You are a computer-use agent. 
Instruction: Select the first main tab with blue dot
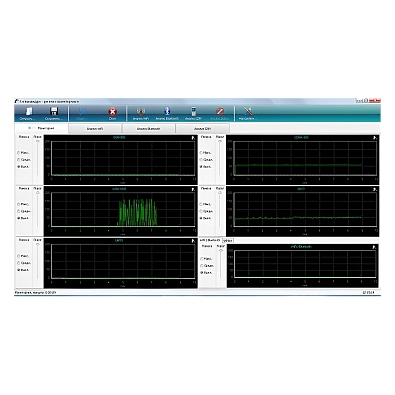point(42,128)
